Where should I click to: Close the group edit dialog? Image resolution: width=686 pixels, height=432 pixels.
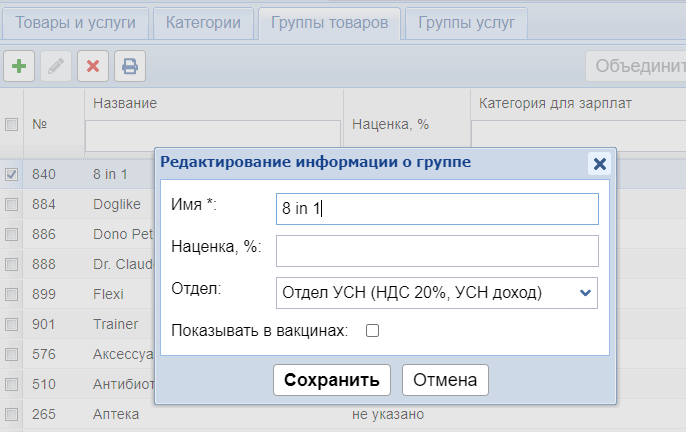click(599, 164)
